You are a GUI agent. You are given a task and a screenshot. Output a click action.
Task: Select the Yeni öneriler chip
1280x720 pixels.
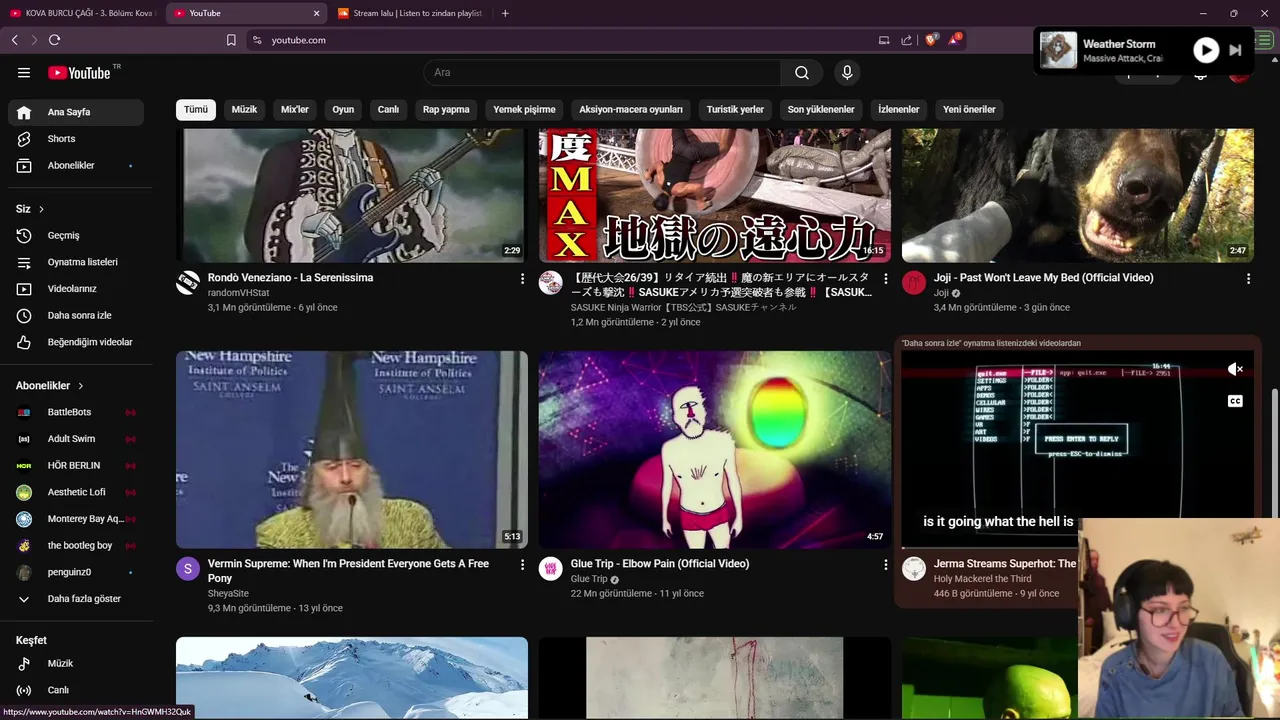969,110
